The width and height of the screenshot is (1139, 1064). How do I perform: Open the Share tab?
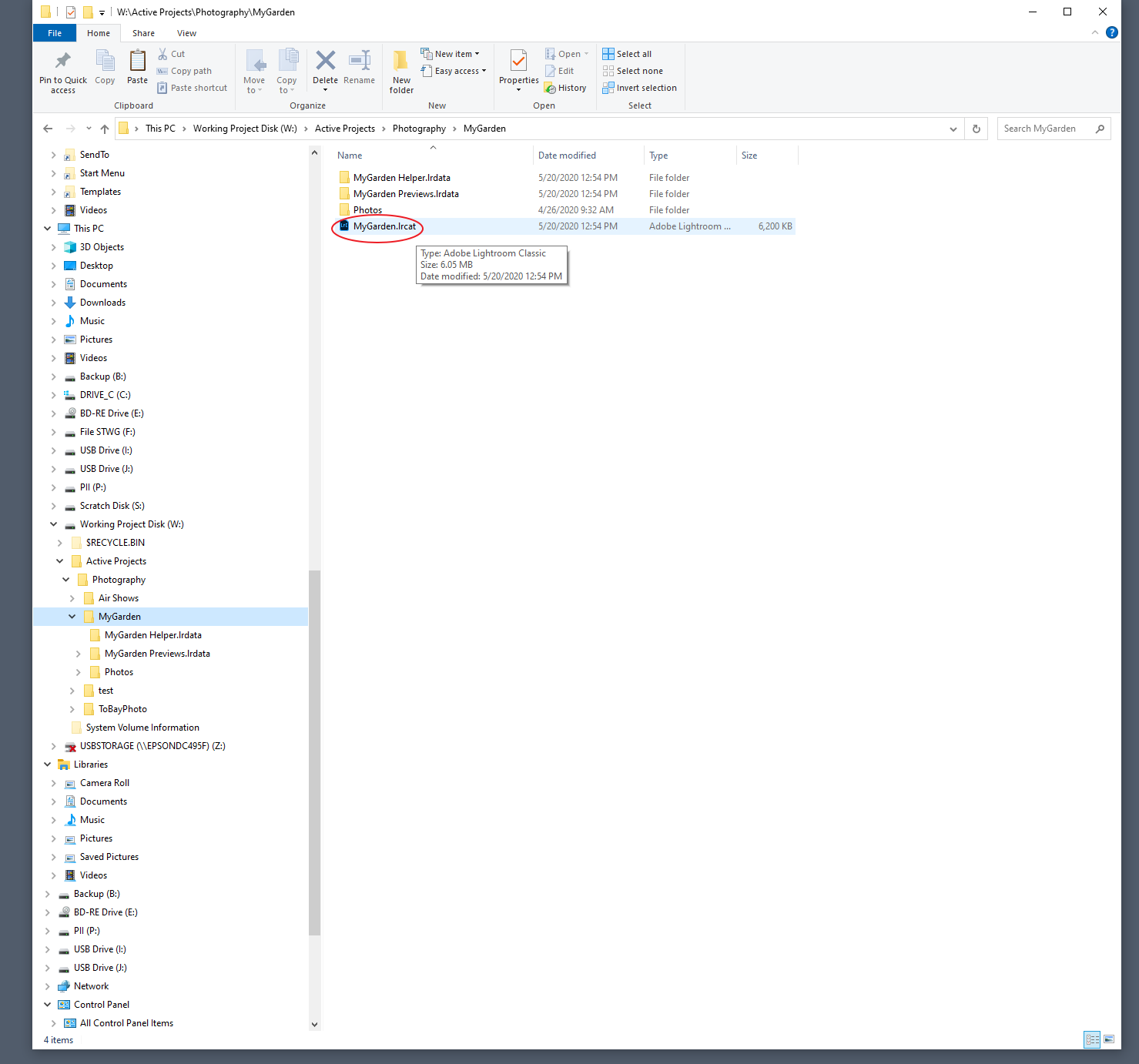pyautogui.click(x=143, y=33)
